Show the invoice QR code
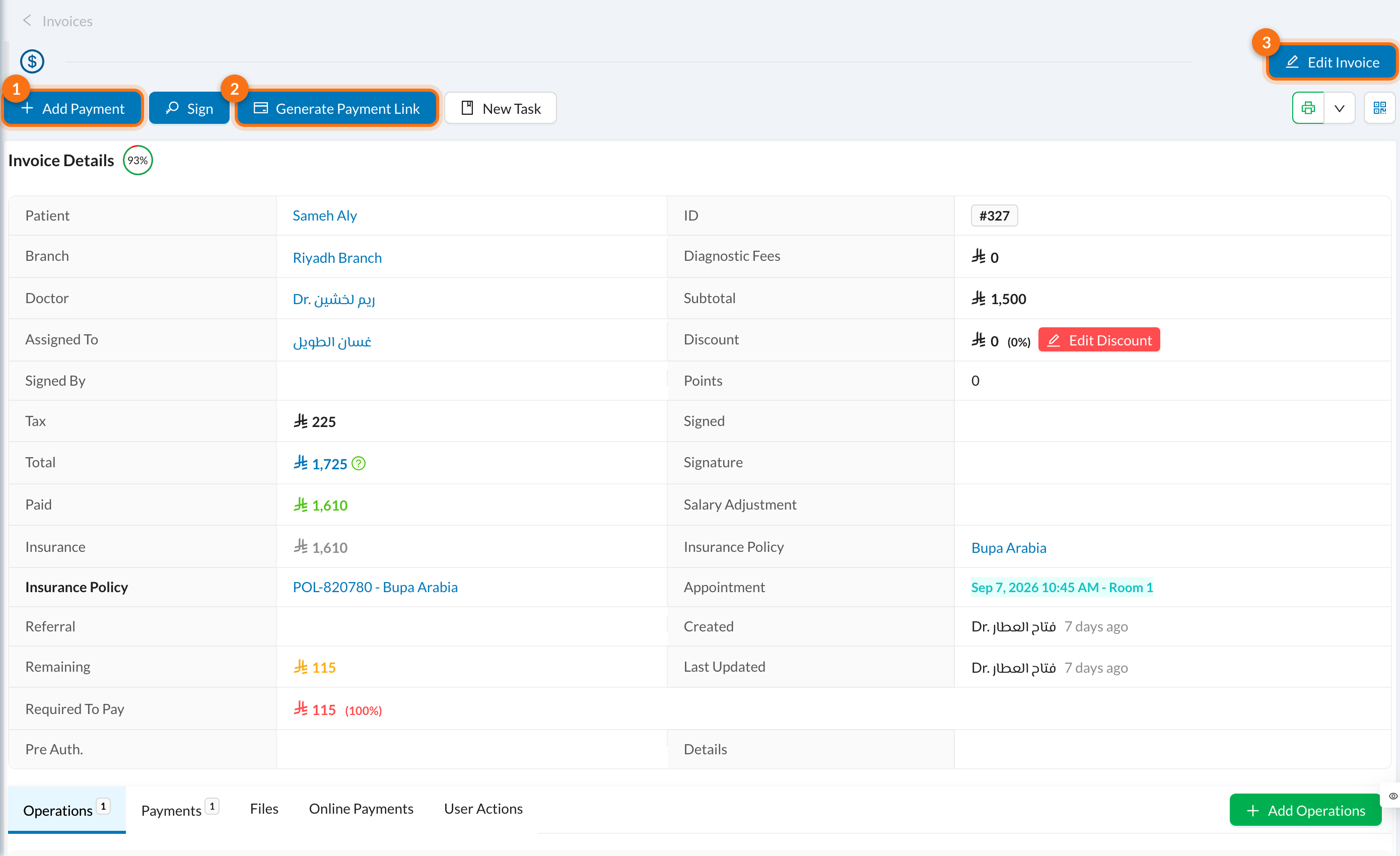1400x856 pixels. [1379, 108]
